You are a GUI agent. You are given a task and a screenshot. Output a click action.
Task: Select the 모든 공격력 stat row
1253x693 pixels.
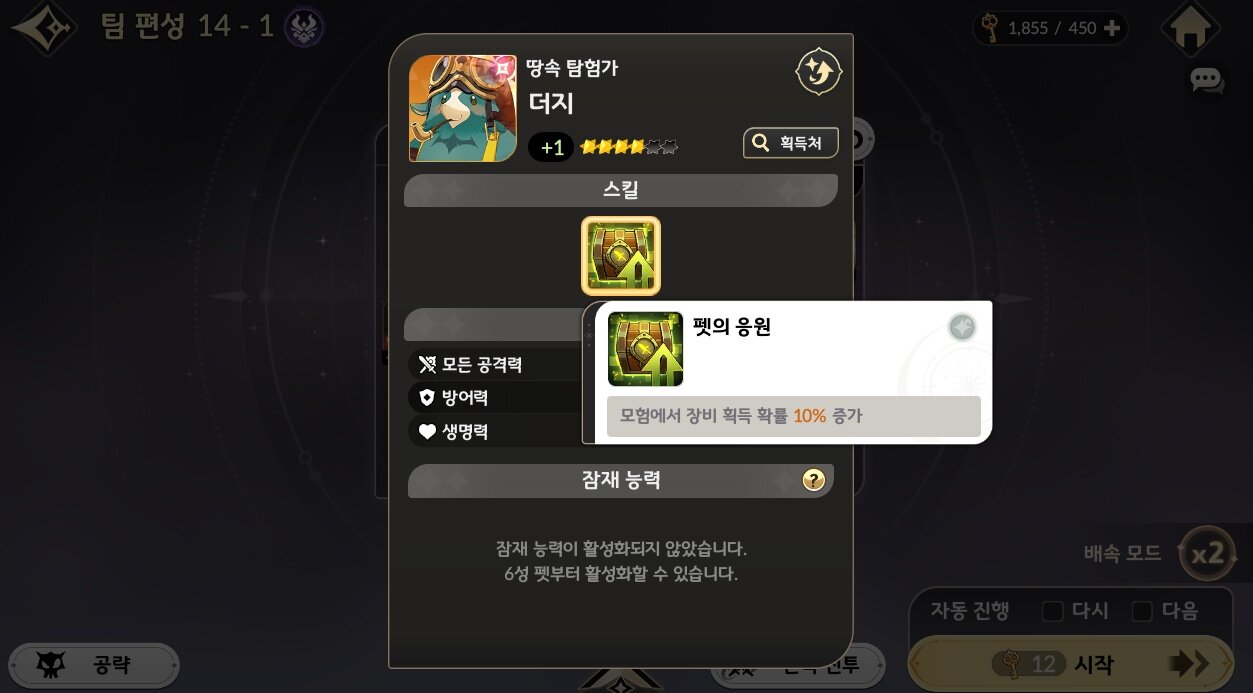click(495, 364)
